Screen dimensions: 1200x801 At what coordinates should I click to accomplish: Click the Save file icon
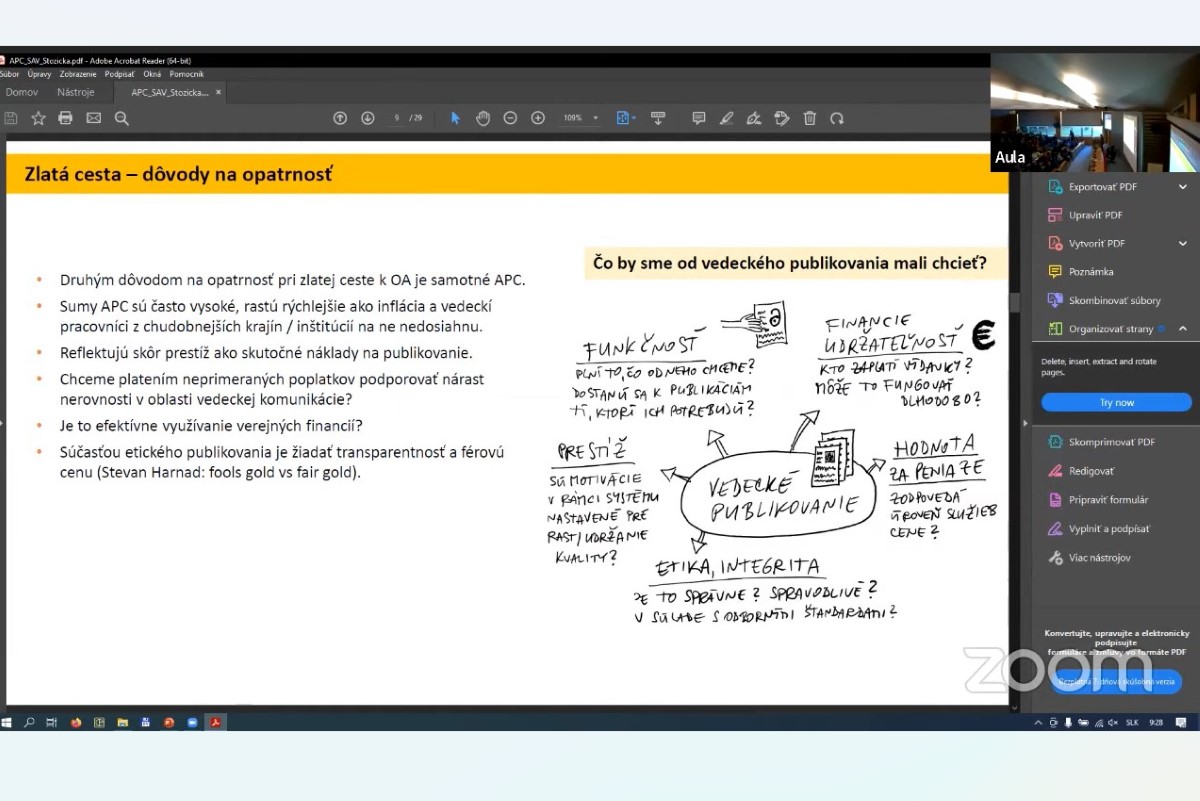coord(10,118)
